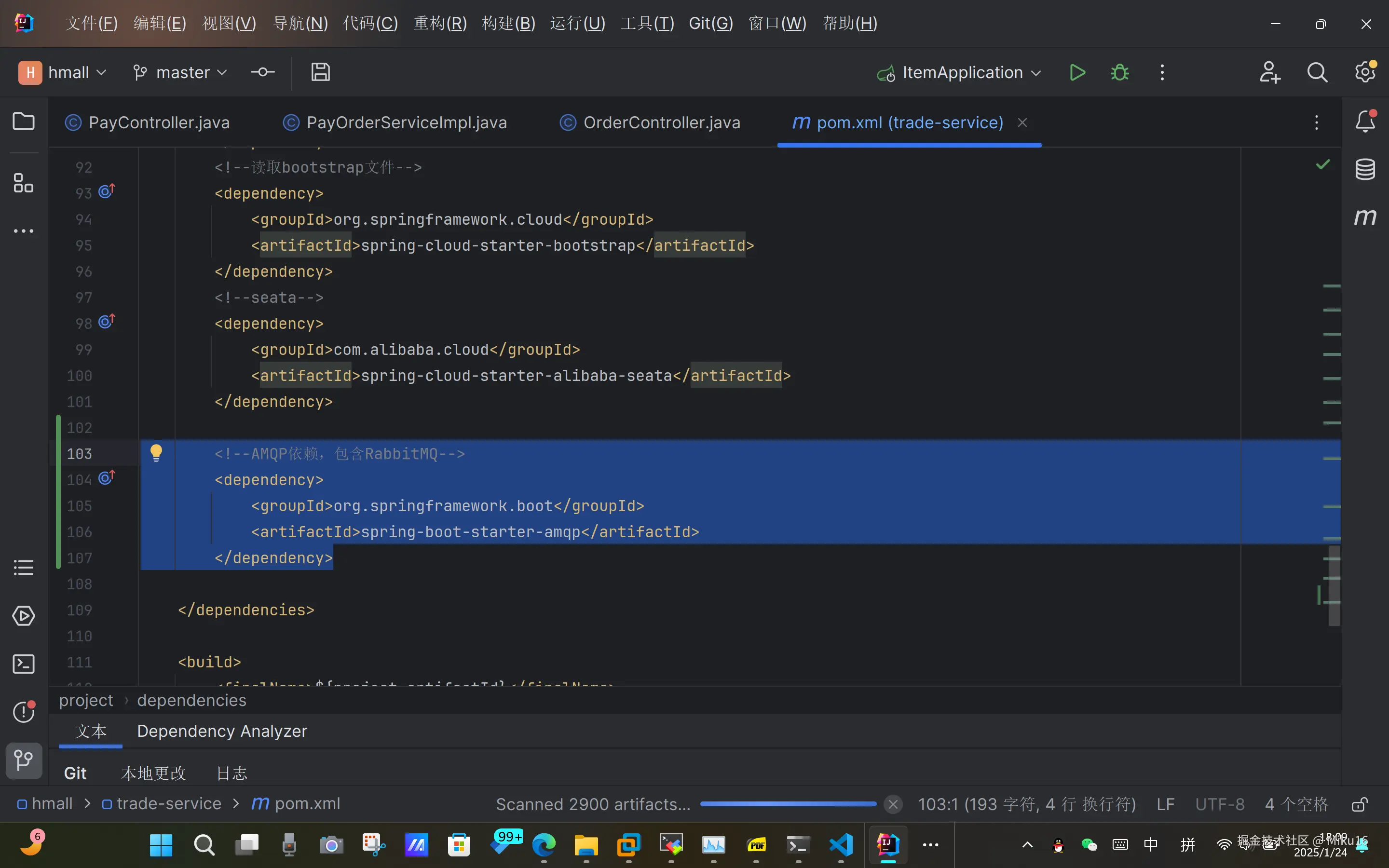Open Problems tool window icon
This screenshot has height=868, width=1389.
click(24, 712)
